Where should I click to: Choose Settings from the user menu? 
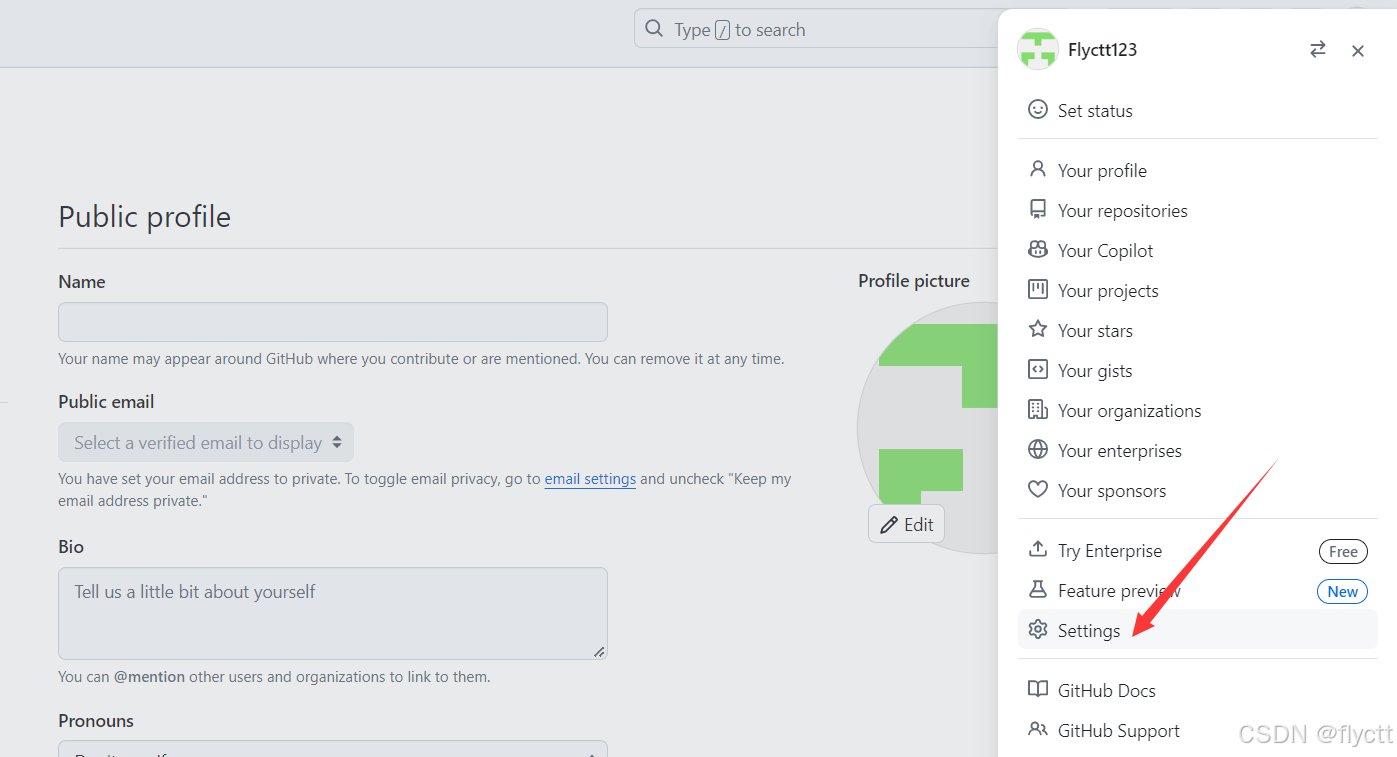point(1198,630)
